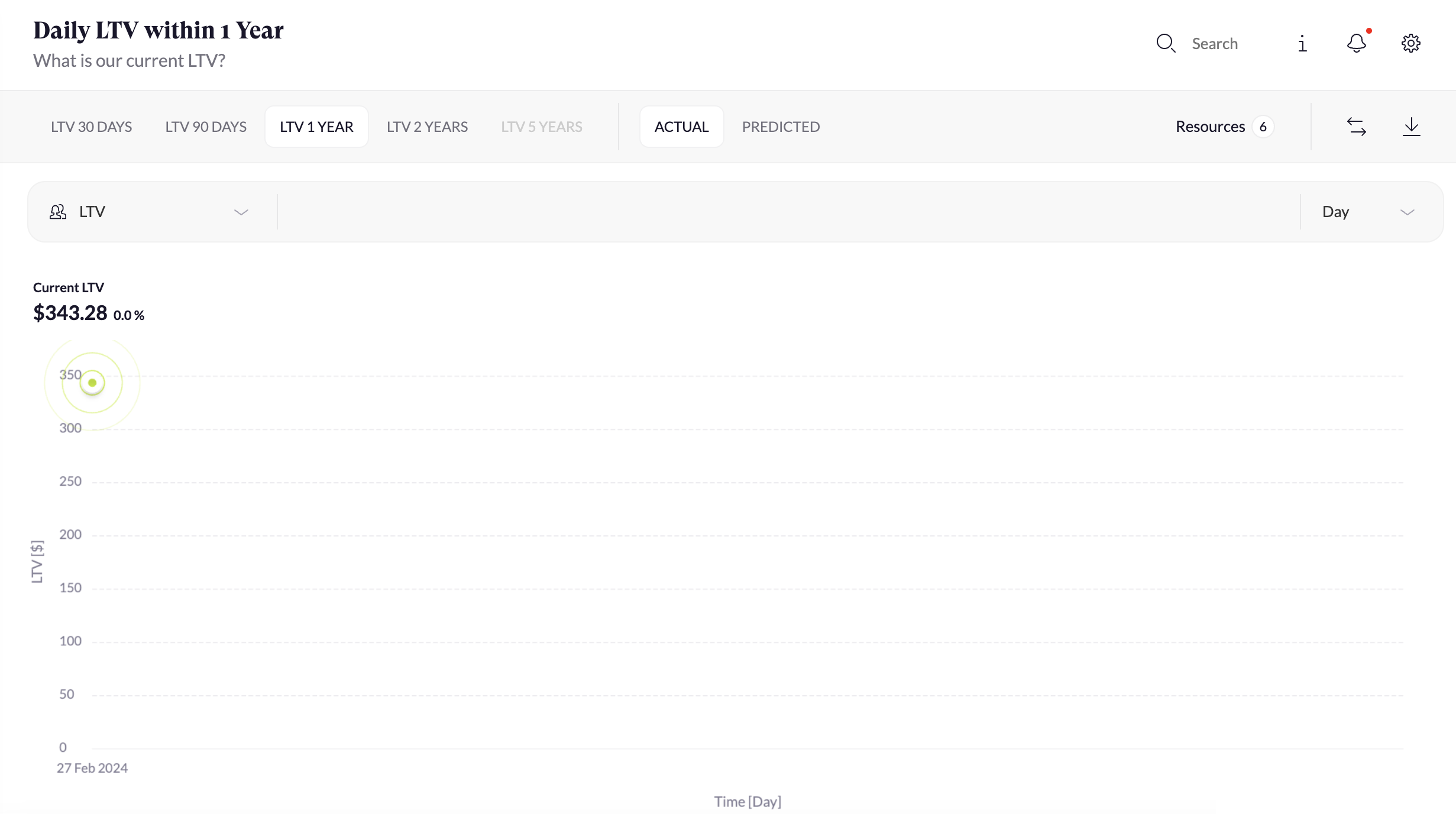Image resolution: width=1456 pixels, height=827 pixels.
Task: Switch to PREDICTED data mode
Action: click(x=781, y=126)
